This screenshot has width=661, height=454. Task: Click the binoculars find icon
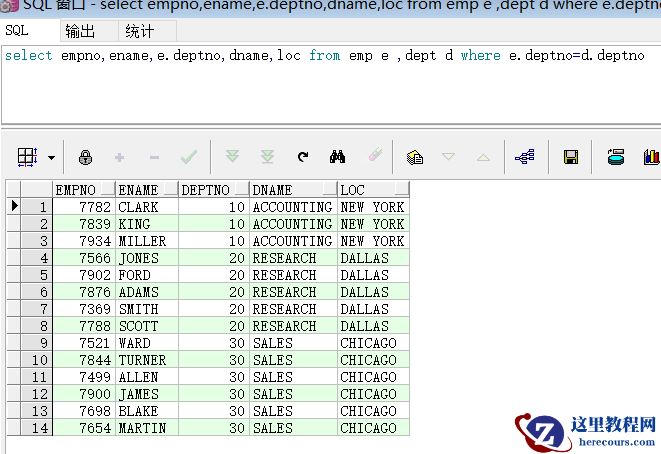click(337, 157)
